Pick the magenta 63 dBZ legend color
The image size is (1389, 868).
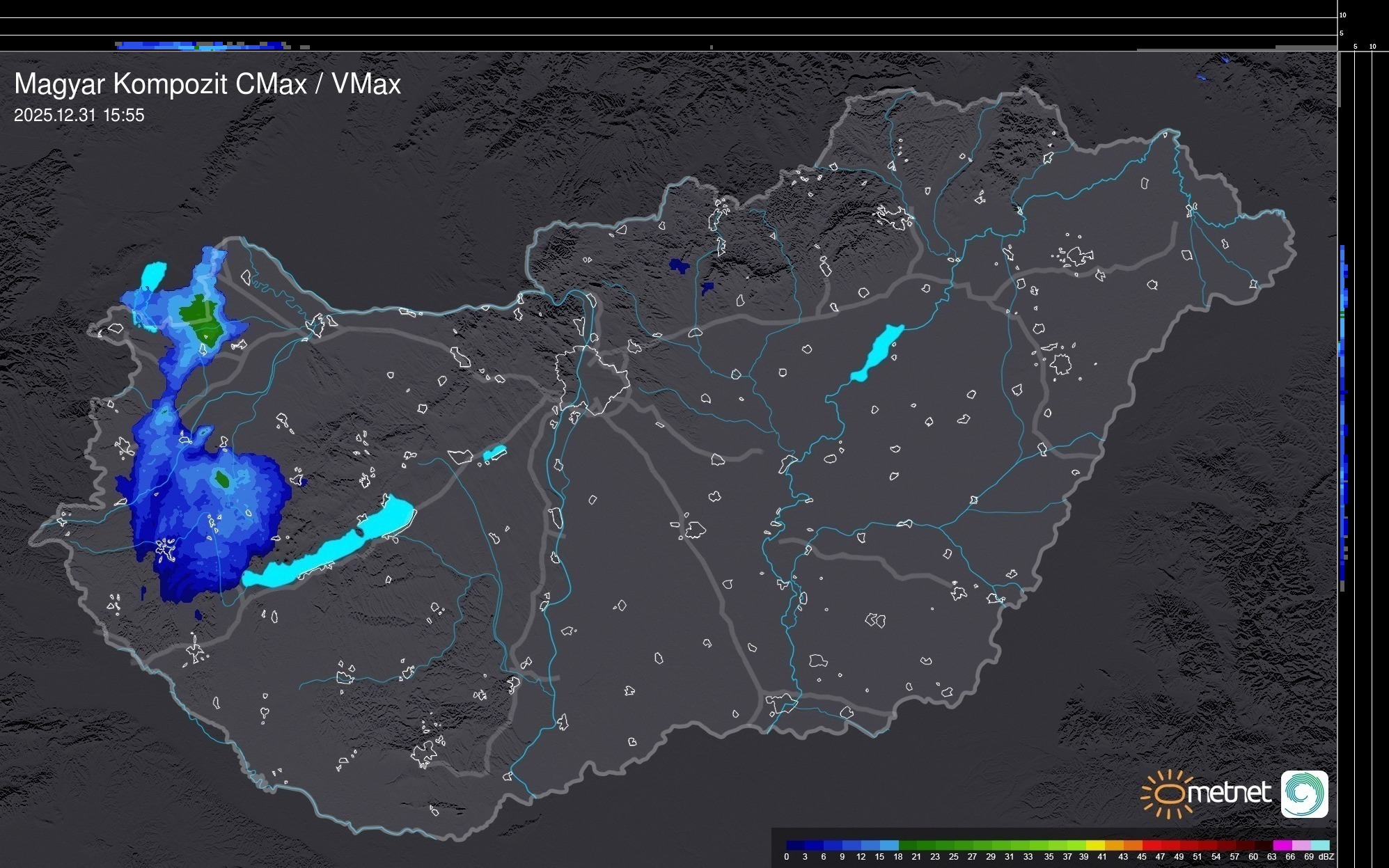[1281, 845]
